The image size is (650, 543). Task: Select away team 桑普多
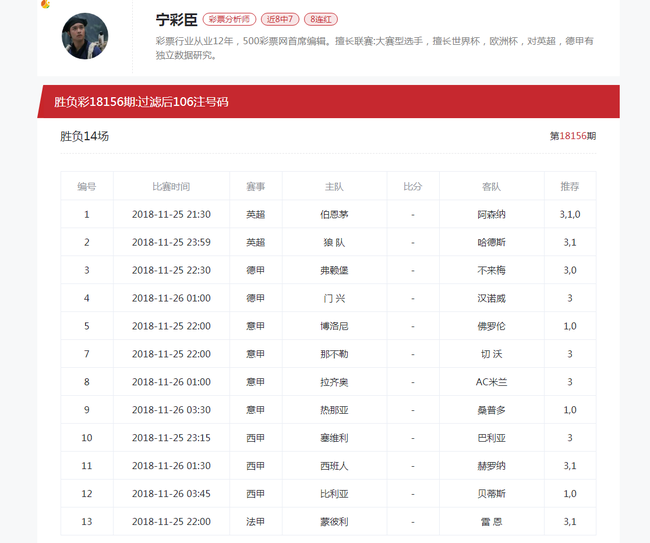click(x=492, y=410)
